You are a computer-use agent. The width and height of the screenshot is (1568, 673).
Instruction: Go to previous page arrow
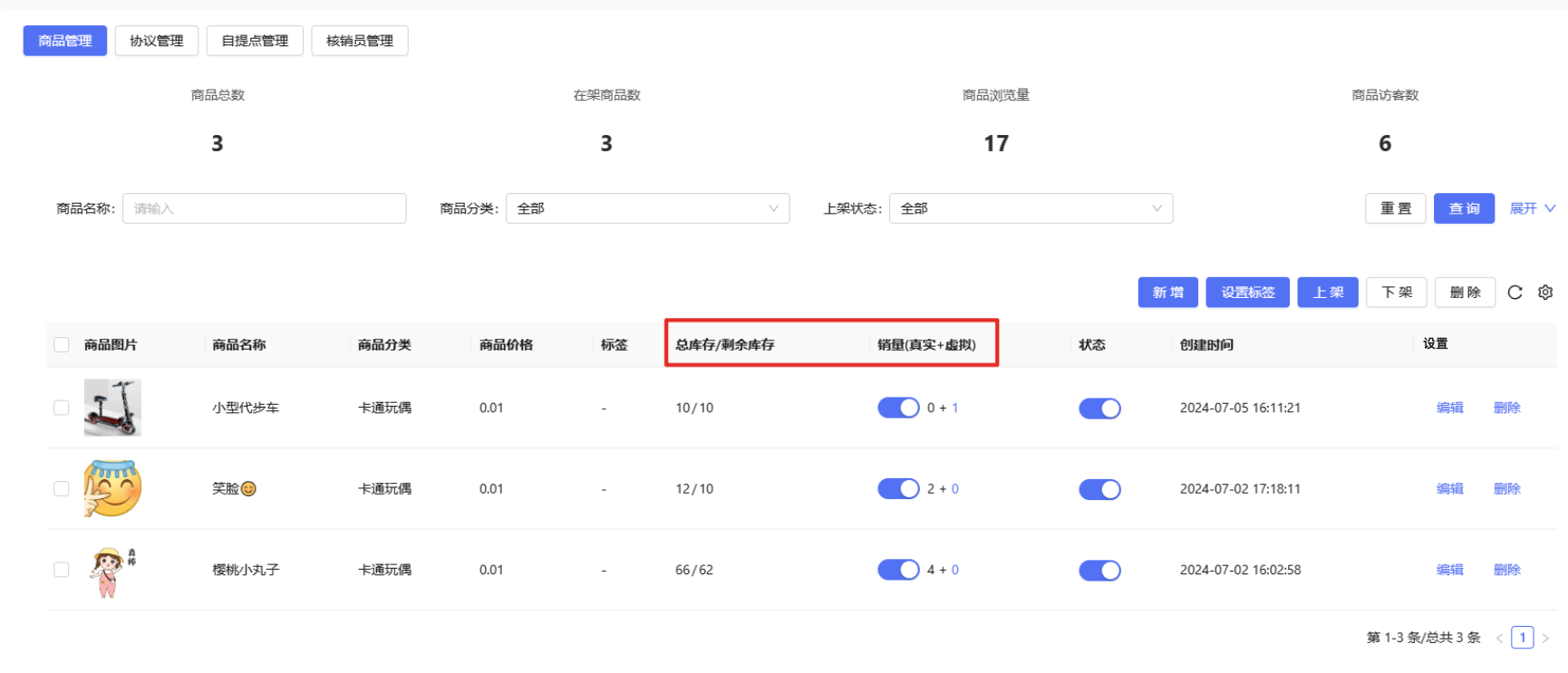pos(1499,638)
